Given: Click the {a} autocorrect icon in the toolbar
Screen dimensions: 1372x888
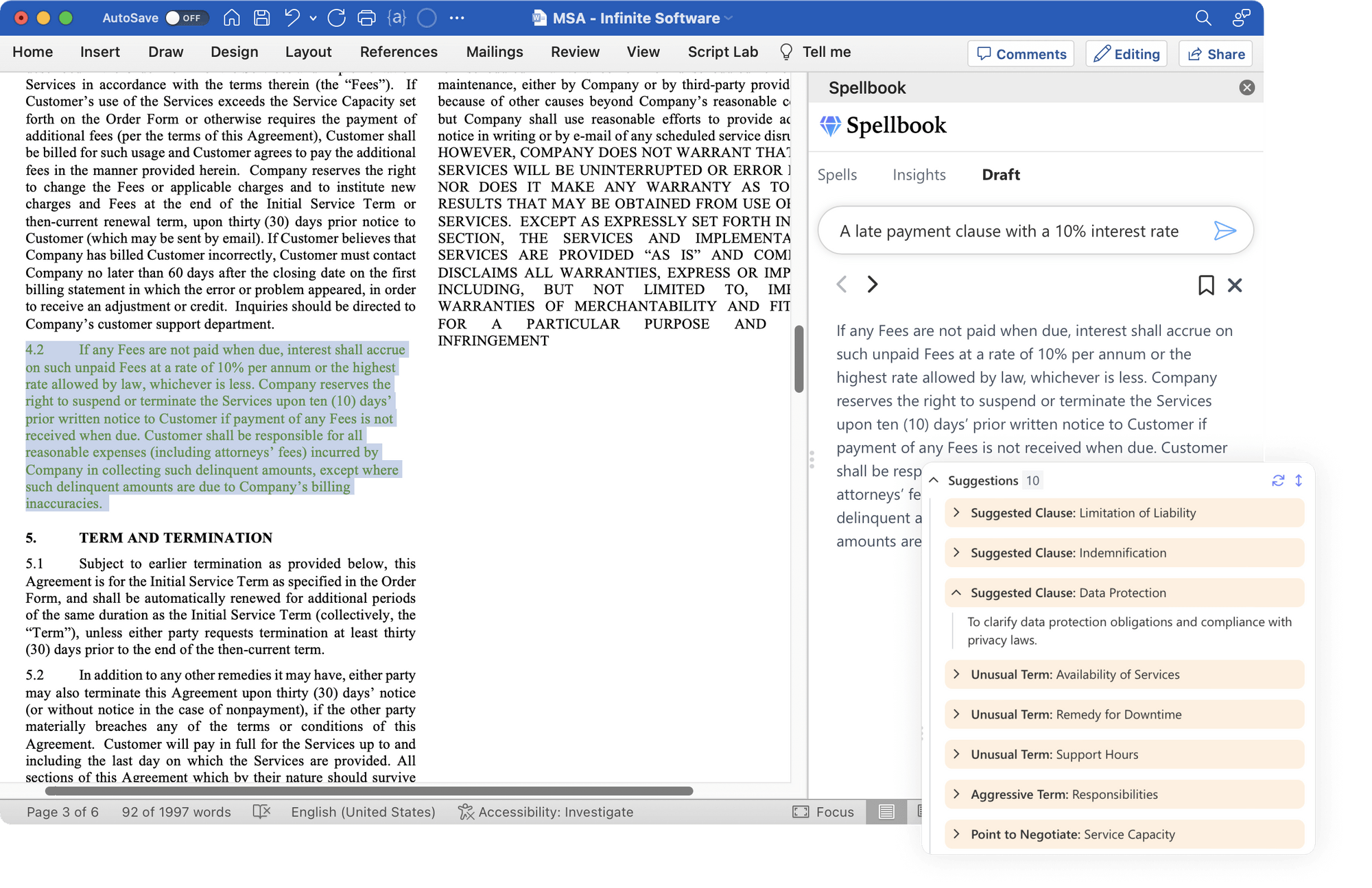Looking at the screenshot, I should 397,18.
